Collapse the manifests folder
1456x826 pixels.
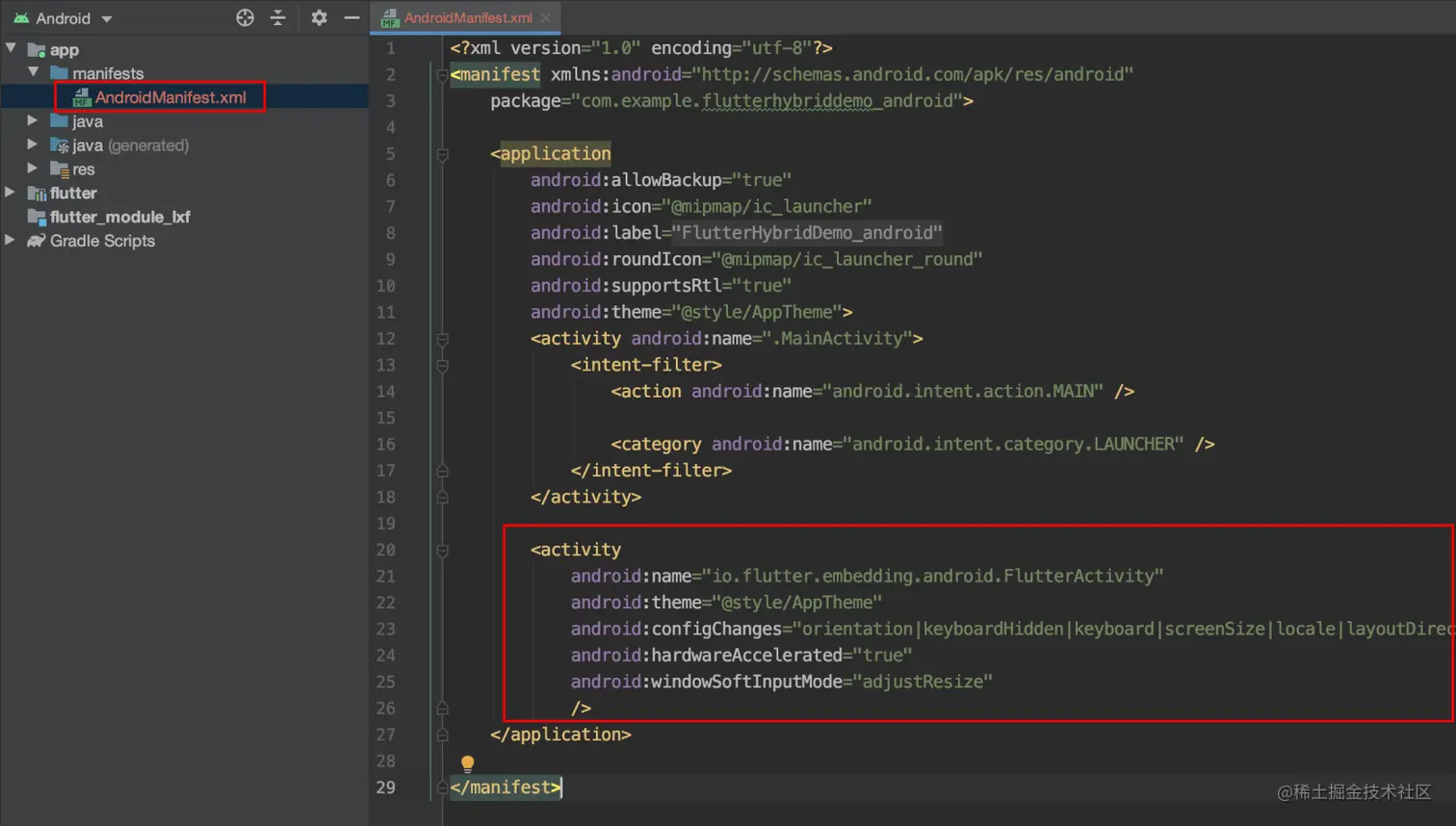coord(34,72)
